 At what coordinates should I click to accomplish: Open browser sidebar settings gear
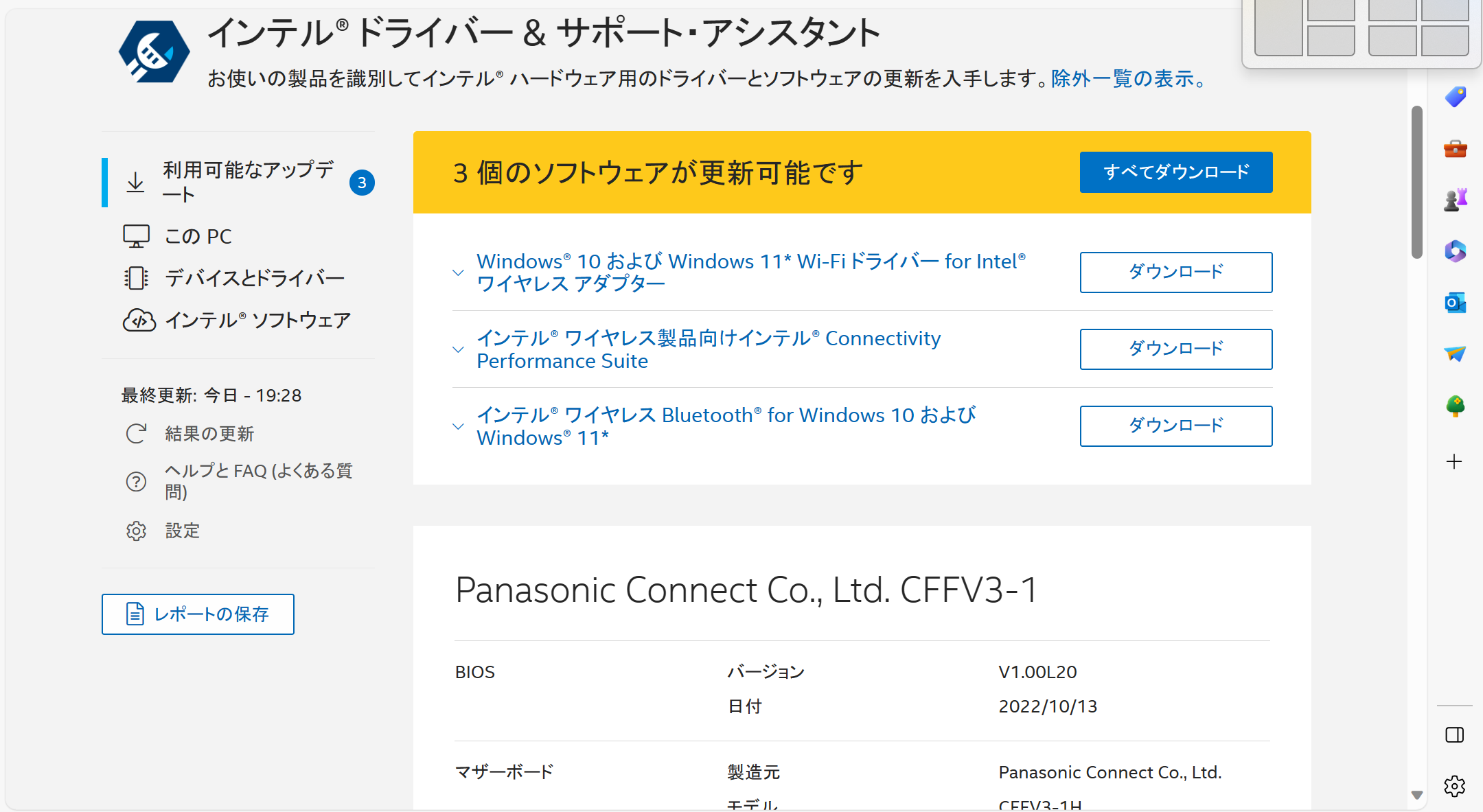click(1454, 786)
